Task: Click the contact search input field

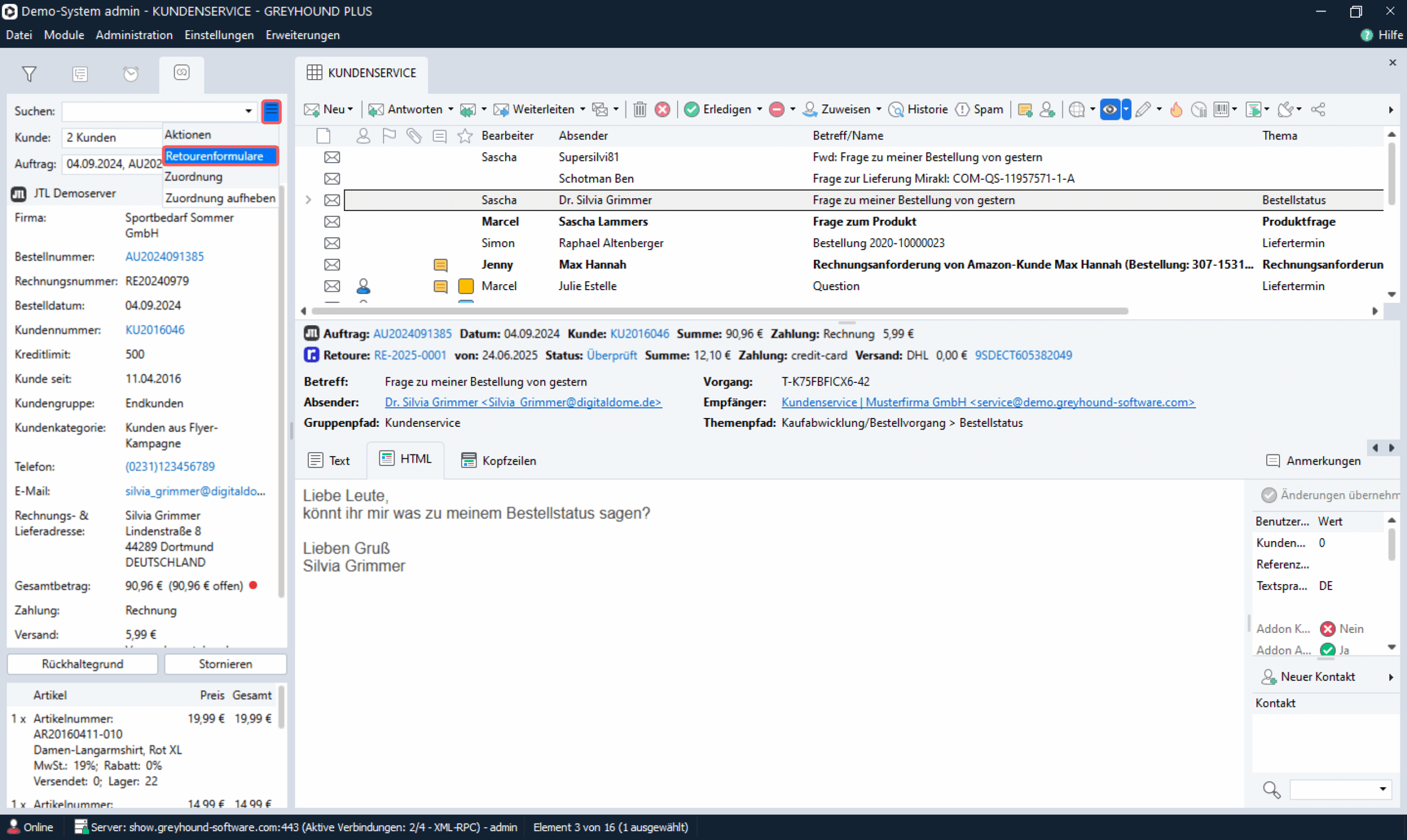Action: 1332,788
